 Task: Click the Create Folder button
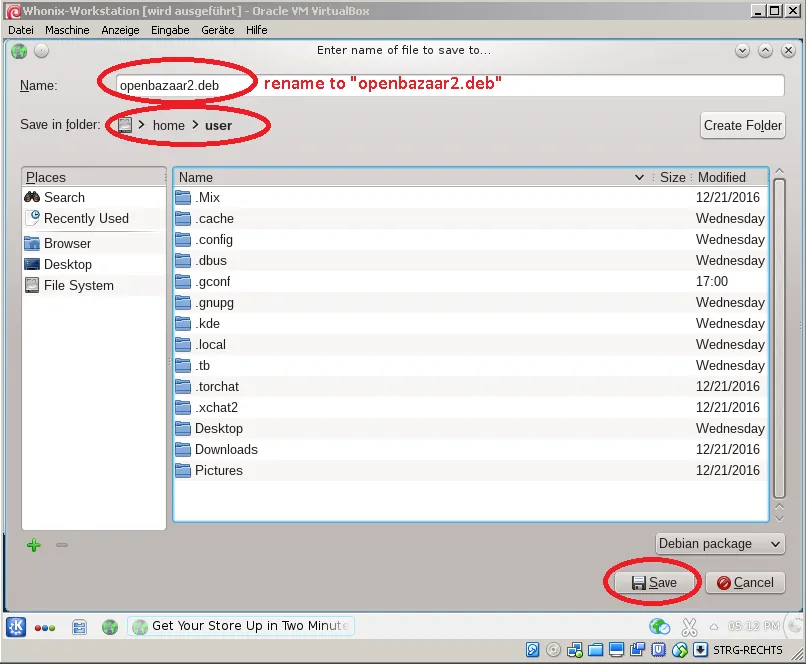click(x=743, y=125)
